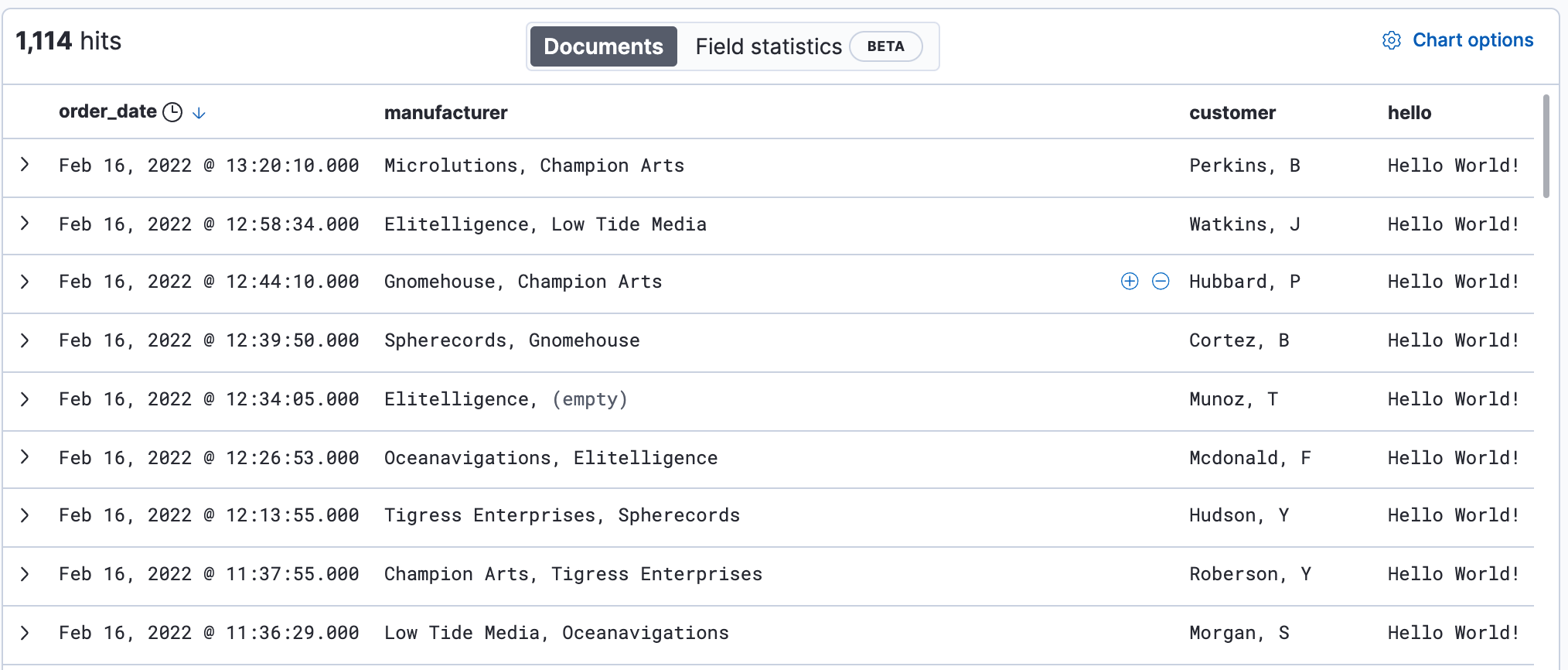Click the customer column header
This screenshot has width=1568, height=670.
tap(1232, 113)
